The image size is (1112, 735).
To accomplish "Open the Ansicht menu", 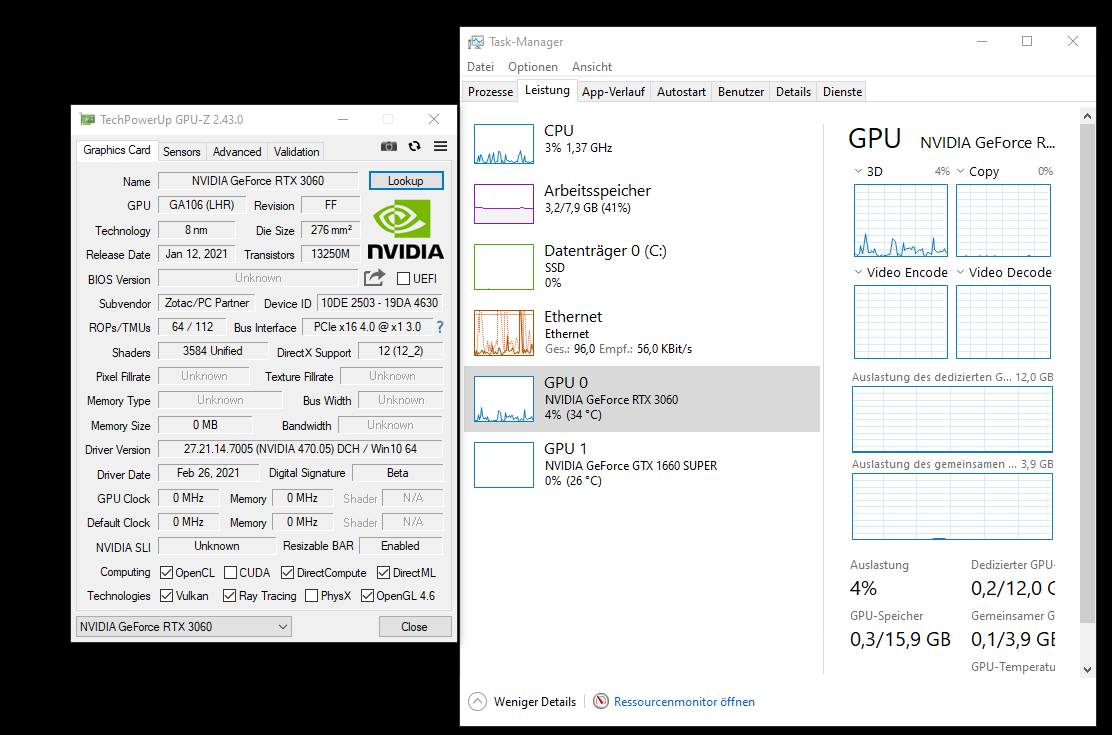I will coord(591,67).
